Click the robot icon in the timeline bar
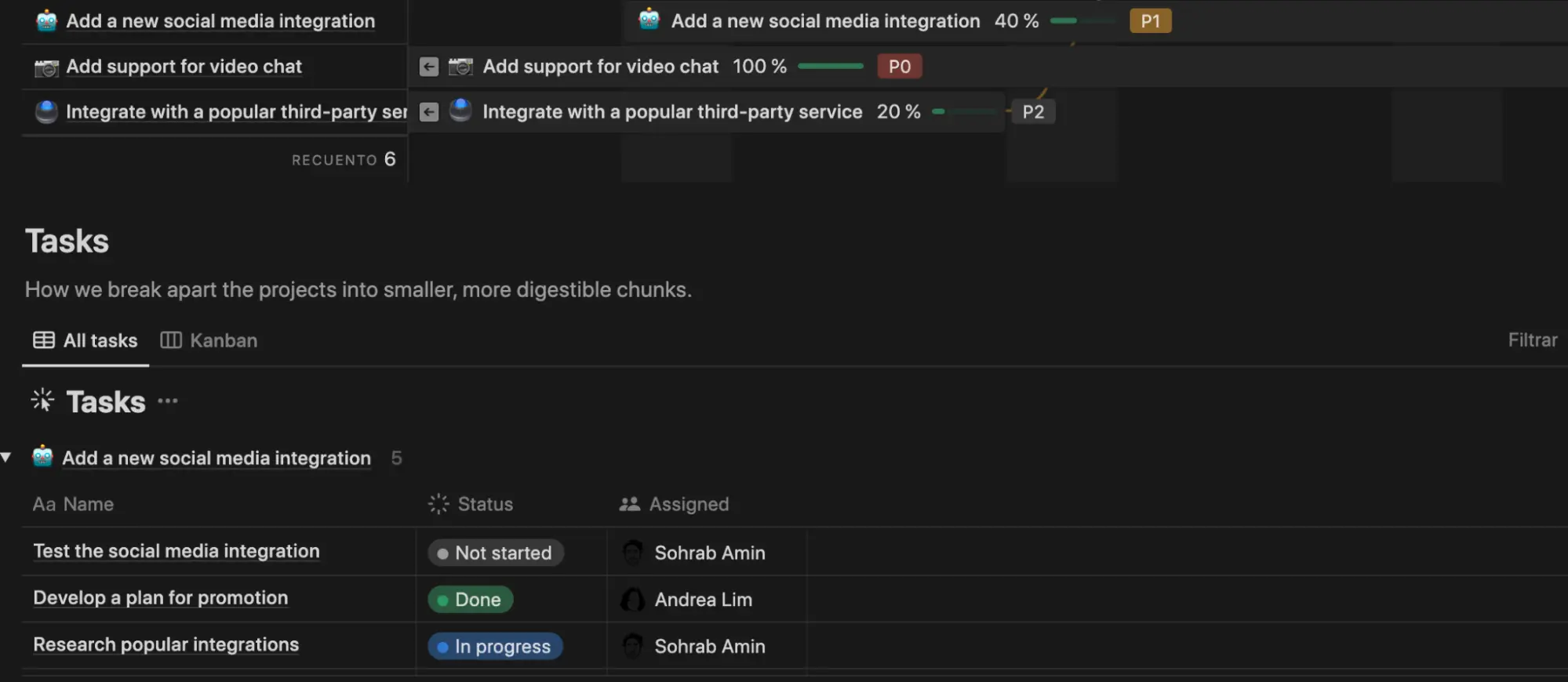The width and height of the screenshot is (1568, 682). click(x=649, y=20)
